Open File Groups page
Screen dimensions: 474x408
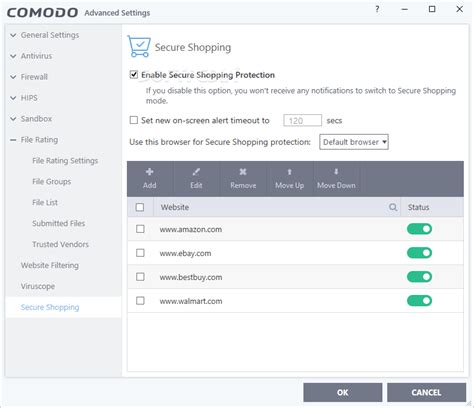pyautogui.click(x=52, y=182)
